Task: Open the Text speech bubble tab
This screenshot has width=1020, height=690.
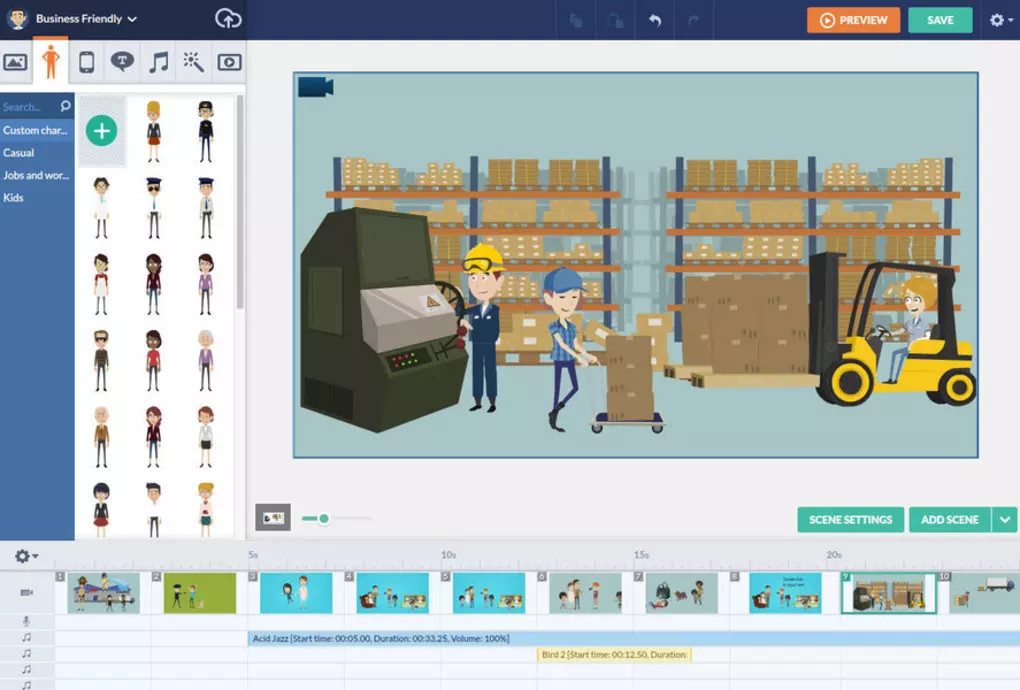Action: [122, 62]
